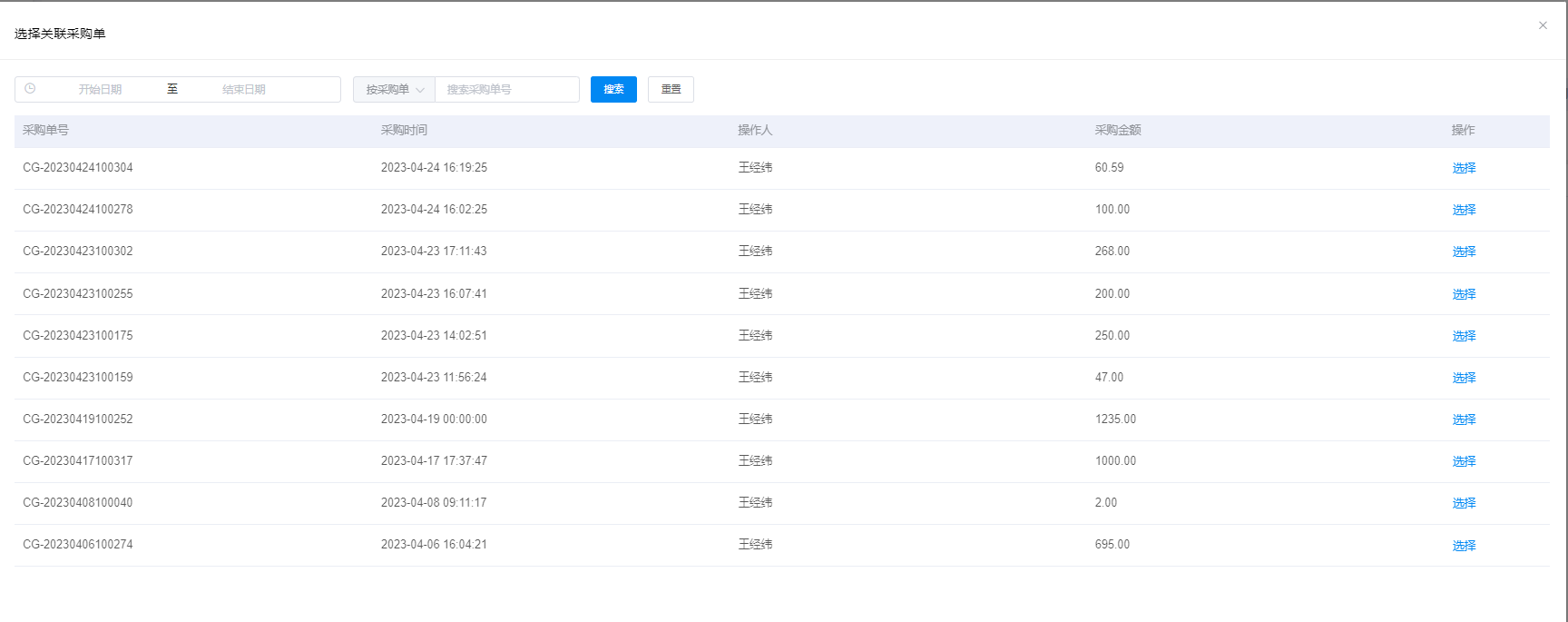
Task: Open the start date (开始日期) picker
Action: 100,90
